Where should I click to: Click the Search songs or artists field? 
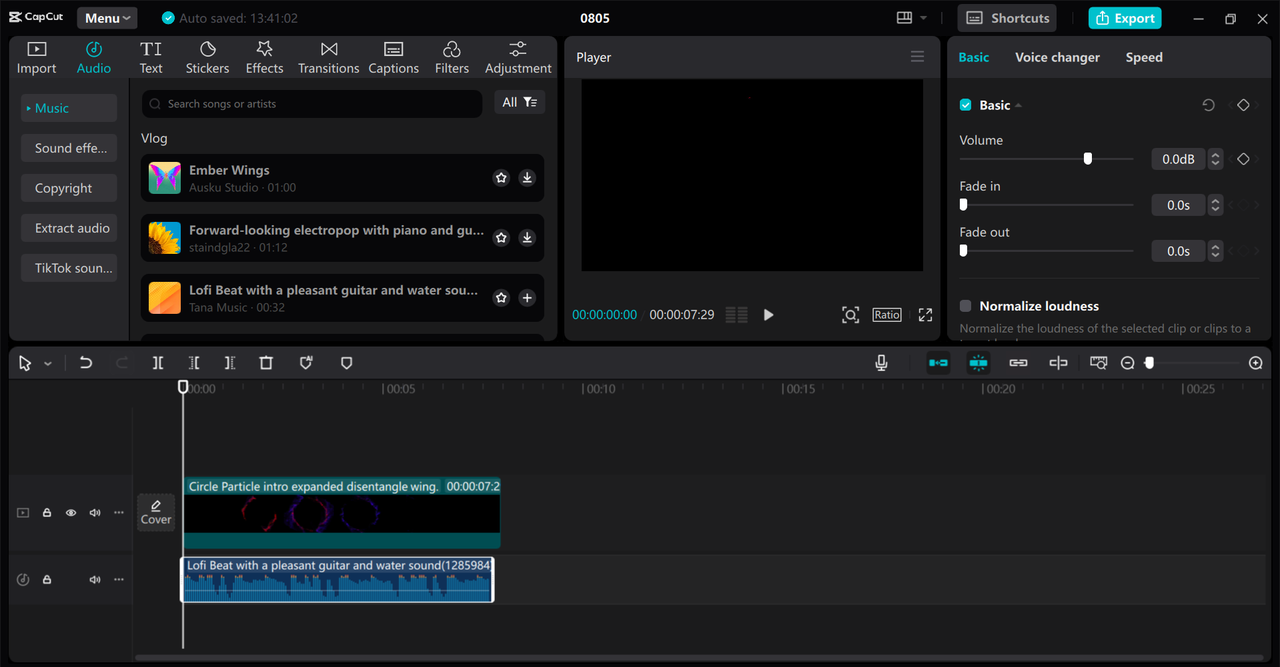click(x=312, y=104)
